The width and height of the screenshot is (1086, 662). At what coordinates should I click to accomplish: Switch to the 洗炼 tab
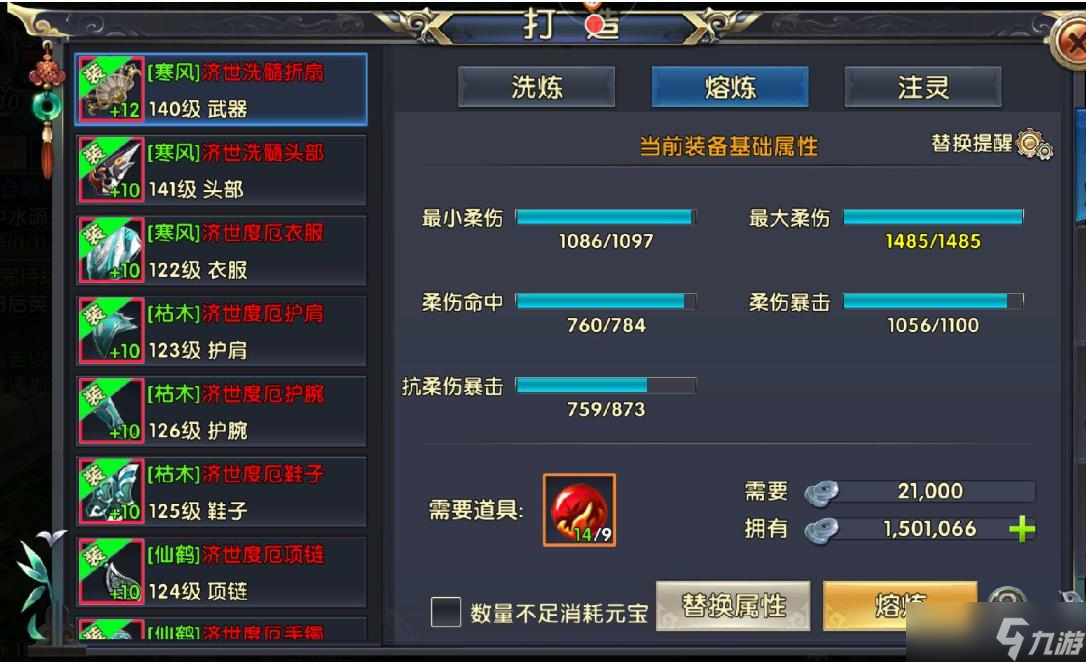(537, 87)
